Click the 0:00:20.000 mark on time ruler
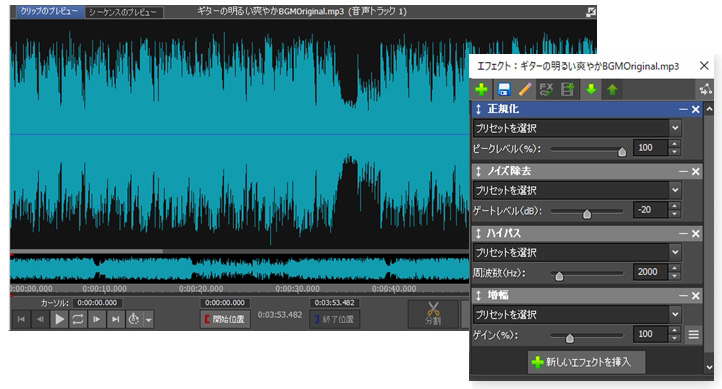Viewport: 722px width, 389px height. [x=201, y=289]
